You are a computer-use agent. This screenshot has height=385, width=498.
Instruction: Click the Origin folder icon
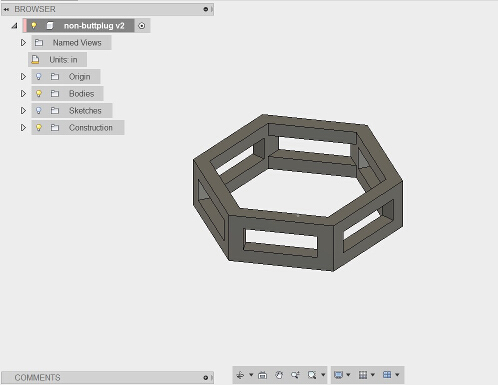[x=55, y=77]
